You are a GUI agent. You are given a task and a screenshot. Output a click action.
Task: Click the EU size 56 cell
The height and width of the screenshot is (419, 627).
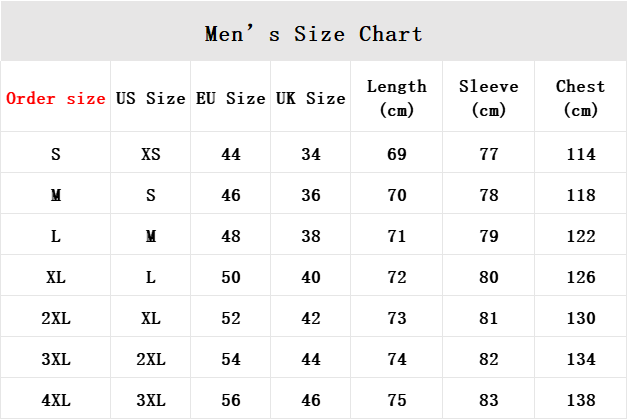231,400
